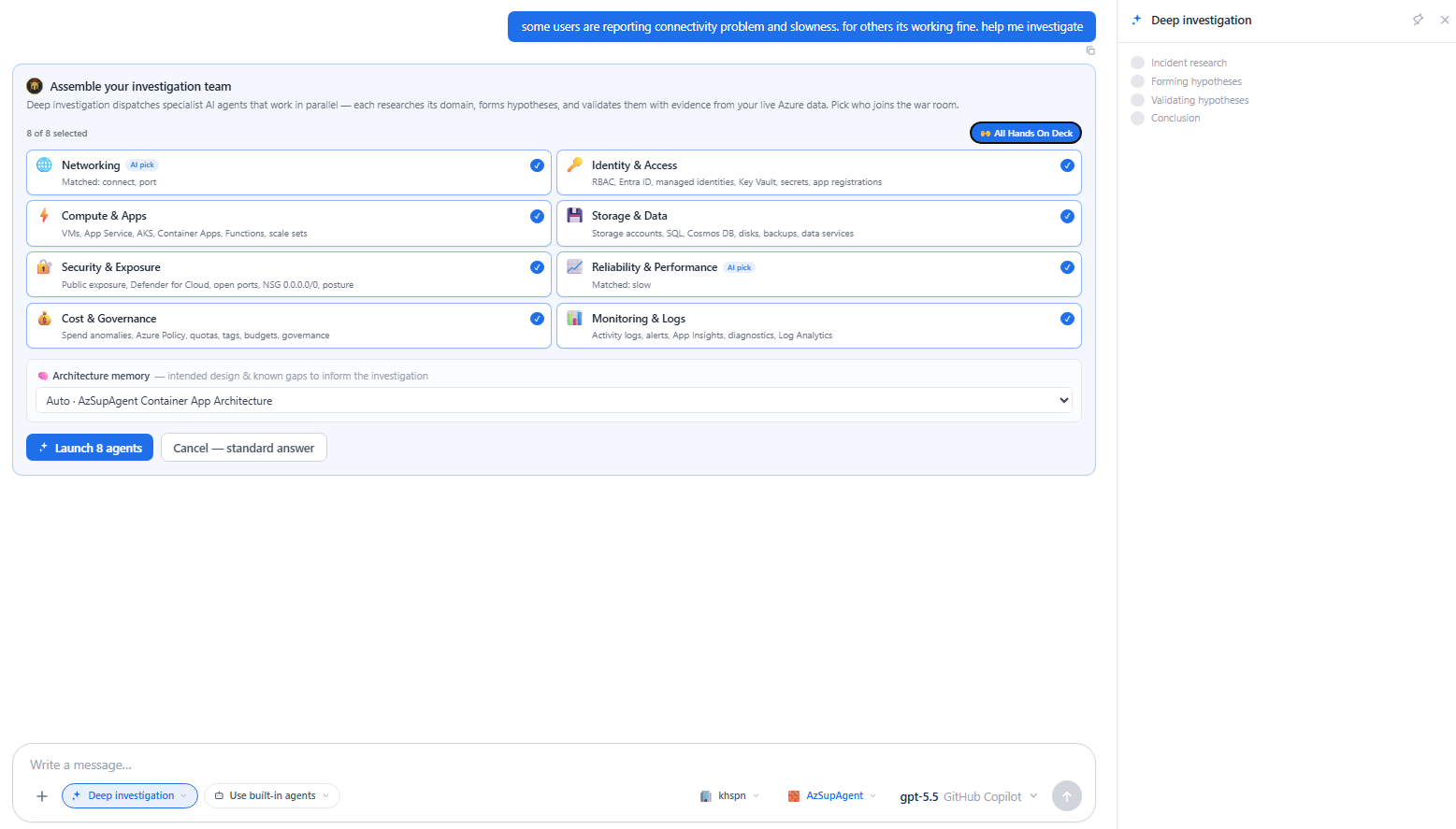Image resolution: width=1456 pixels, height=829 pixels.
Task: Open the Deep investigation mode menu
Action: [130, 796]
